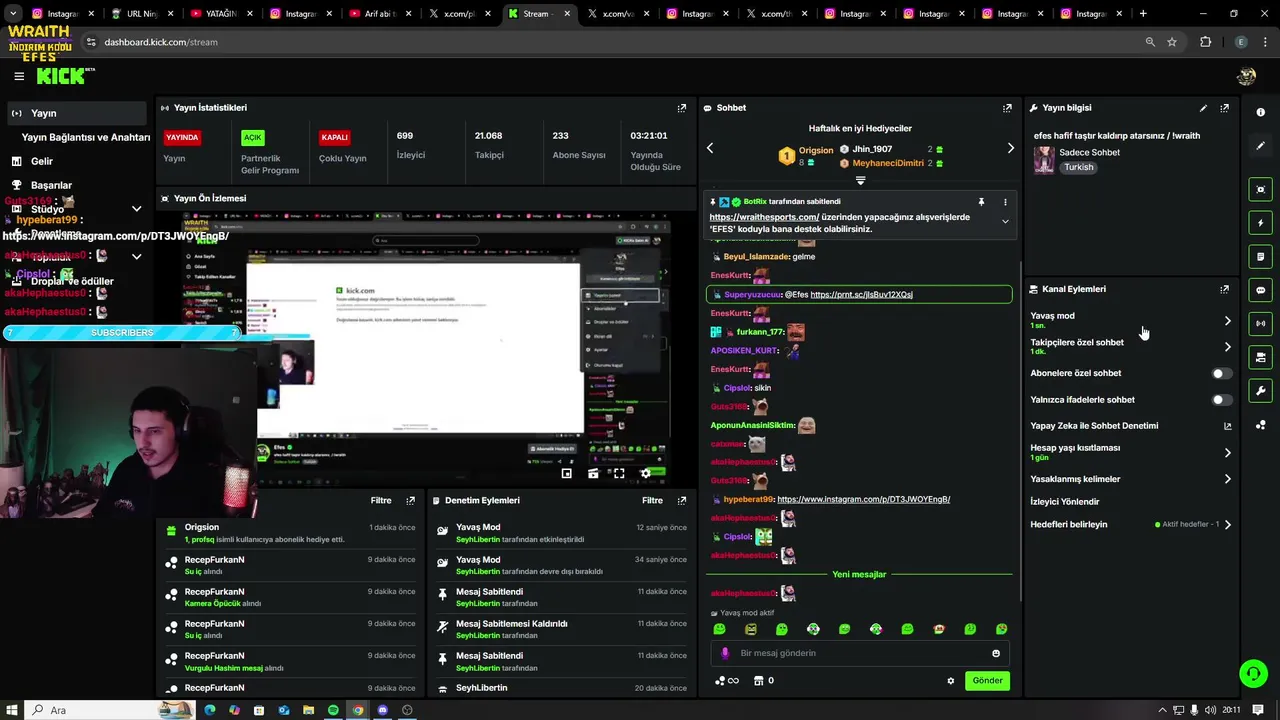The image size is (1280, 720).
Task: Open pinned message three-dot options
Action: [x=1005, y=202]
